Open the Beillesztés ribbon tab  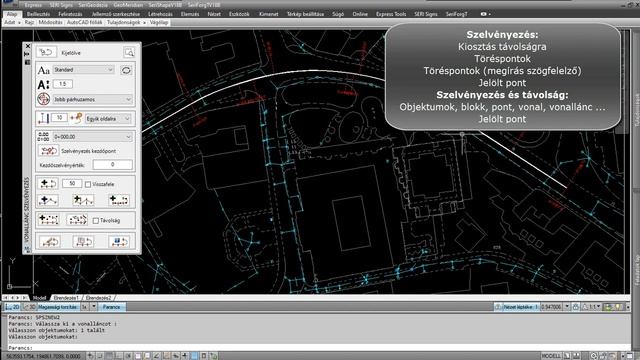pyautogui.click(x=38, y=14)
